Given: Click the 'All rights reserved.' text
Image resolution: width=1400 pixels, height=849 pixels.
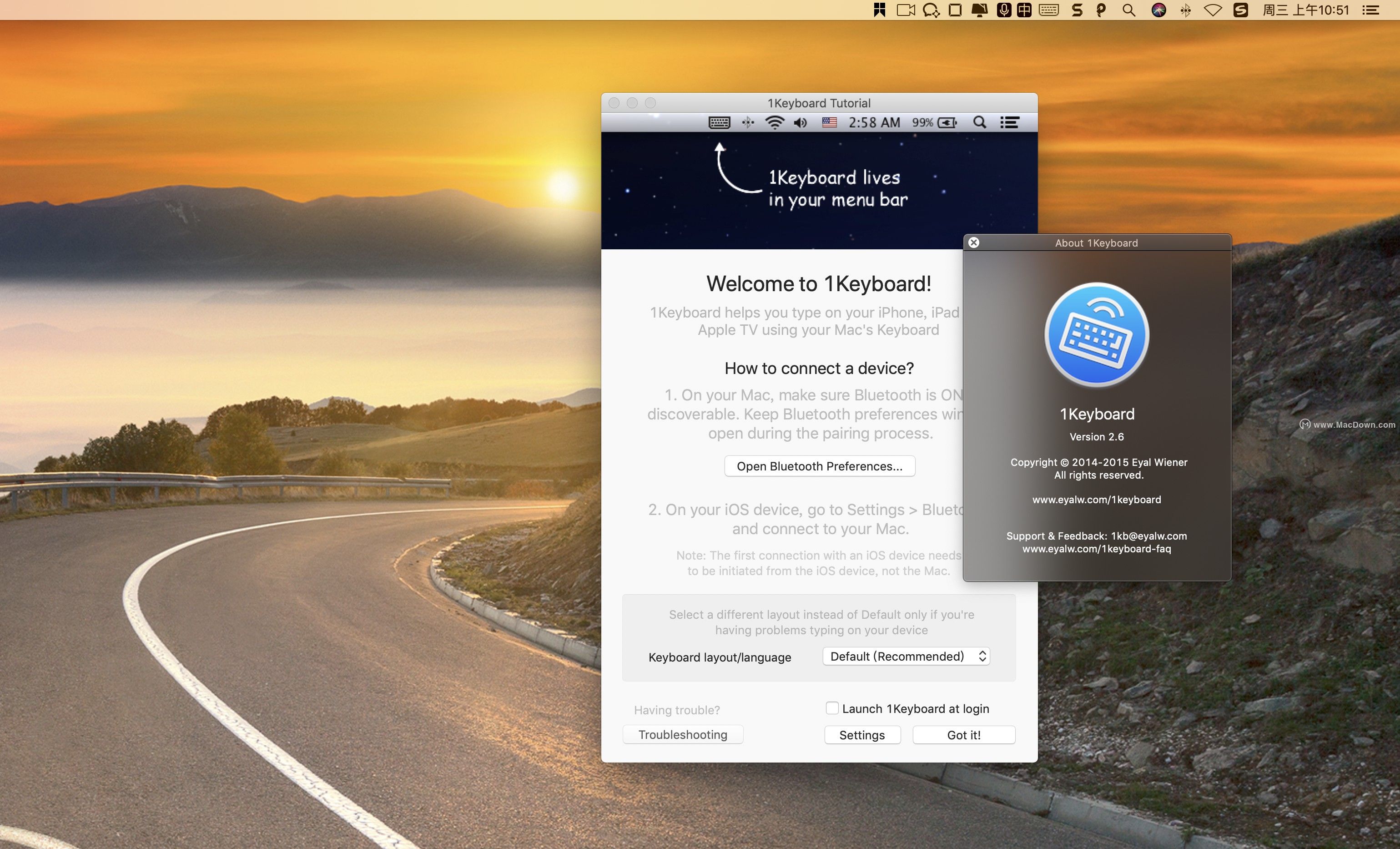Looking at the screenshot, I should 1099,475.
